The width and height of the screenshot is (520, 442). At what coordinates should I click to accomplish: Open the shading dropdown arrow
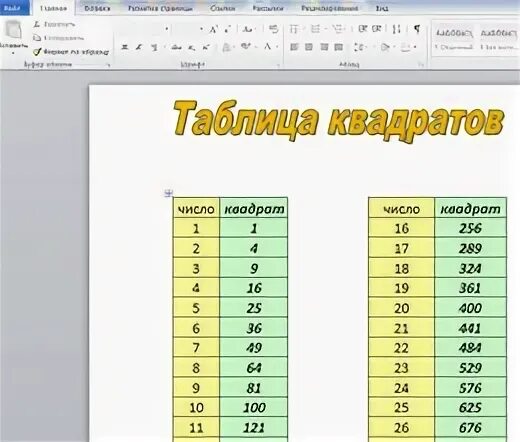click(x=394, y=47)
